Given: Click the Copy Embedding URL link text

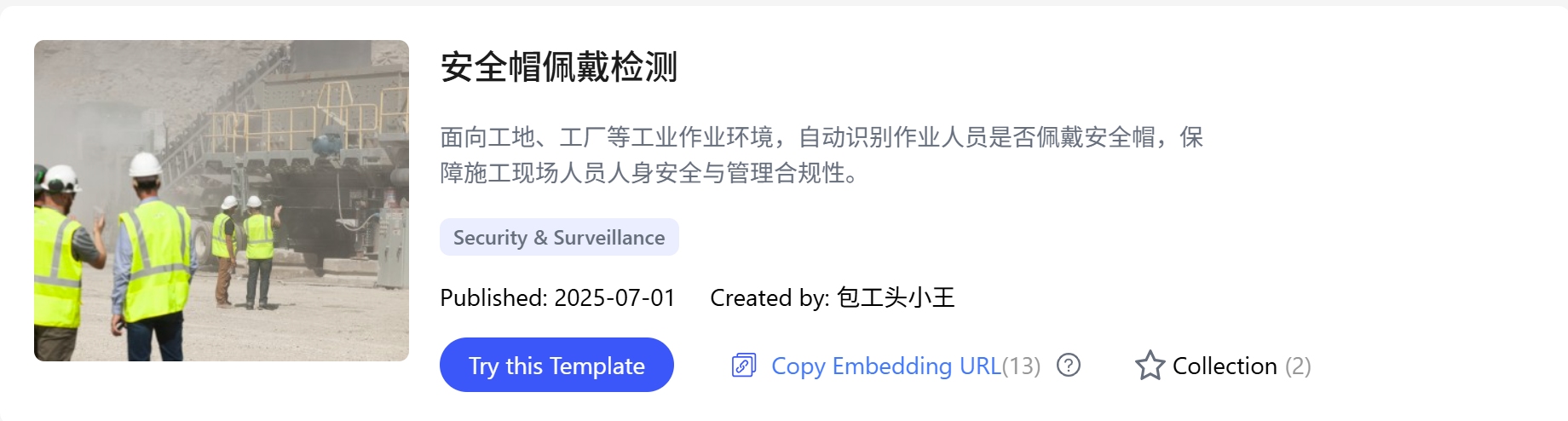Looking at the screenshot, I should coord(886,366).
